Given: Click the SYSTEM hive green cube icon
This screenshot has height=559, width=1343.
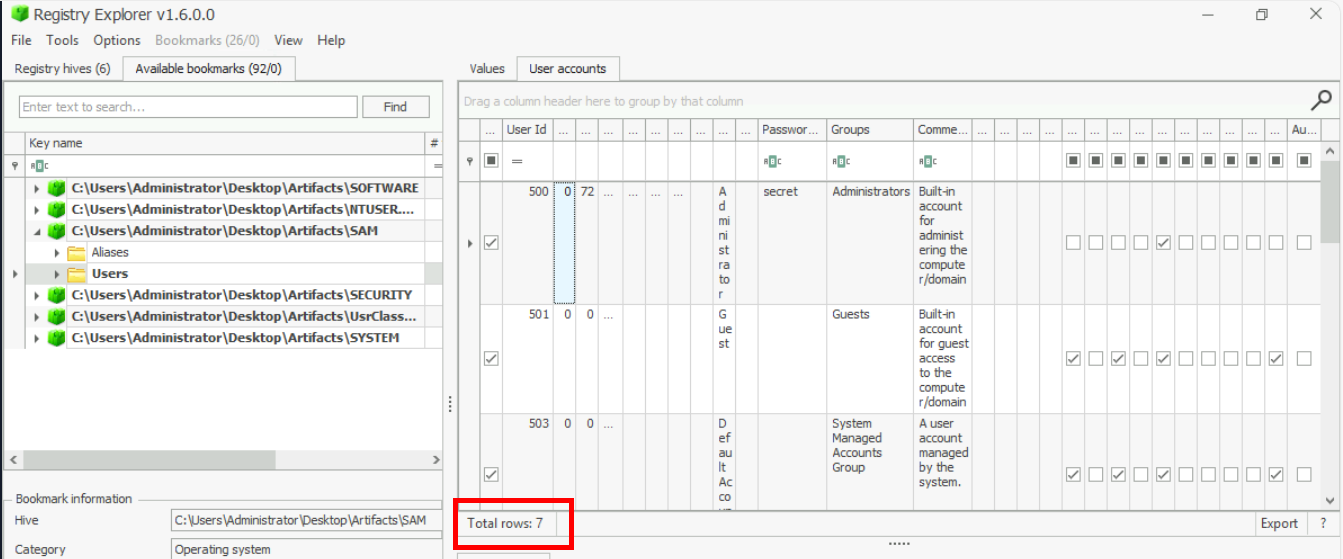Looking at the screenshot, I should (x=58, y=338).
